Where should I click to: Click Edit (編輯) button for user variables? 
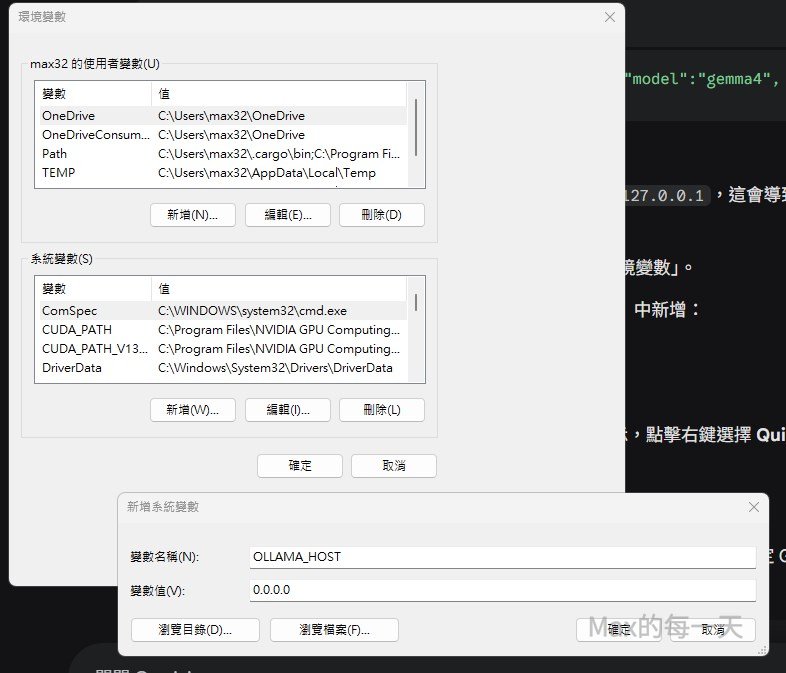289,215
